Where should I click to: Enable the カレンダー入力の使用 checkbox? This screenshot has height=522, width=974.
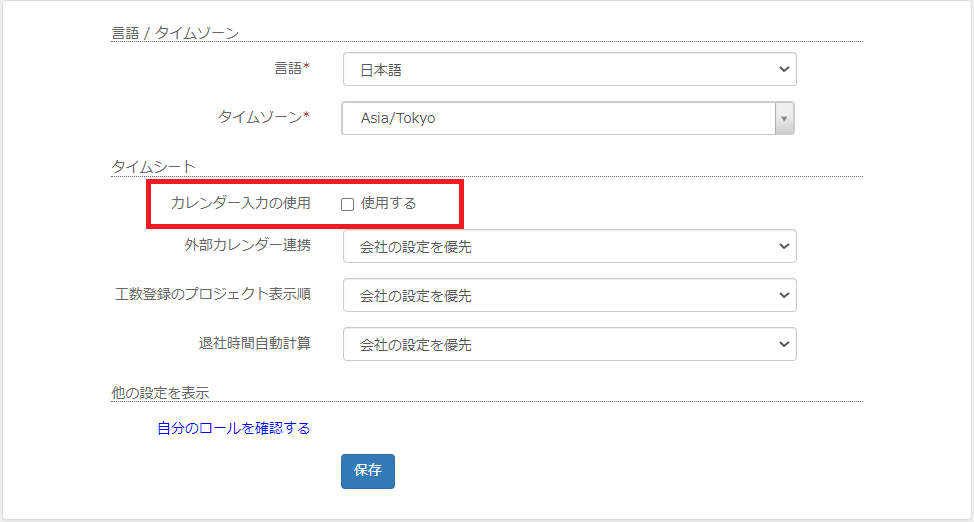tap(348, 204)
